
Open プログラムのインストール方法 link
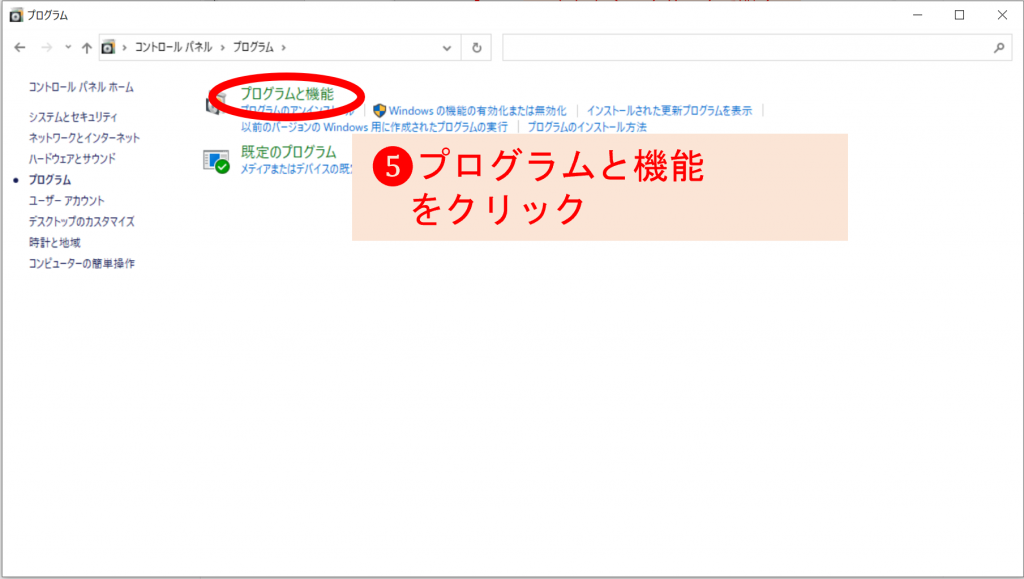tap(587, 127)
